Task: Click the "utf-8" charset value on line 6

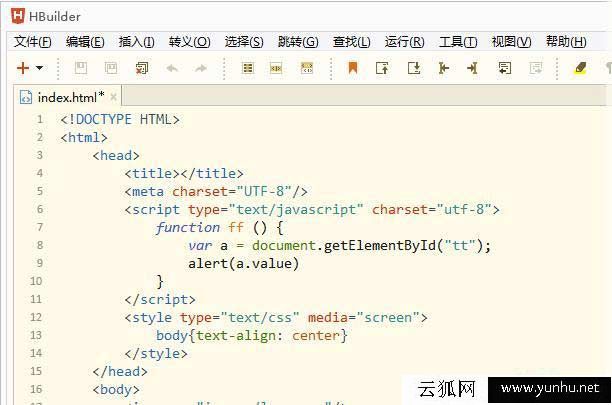Action: 464,210
